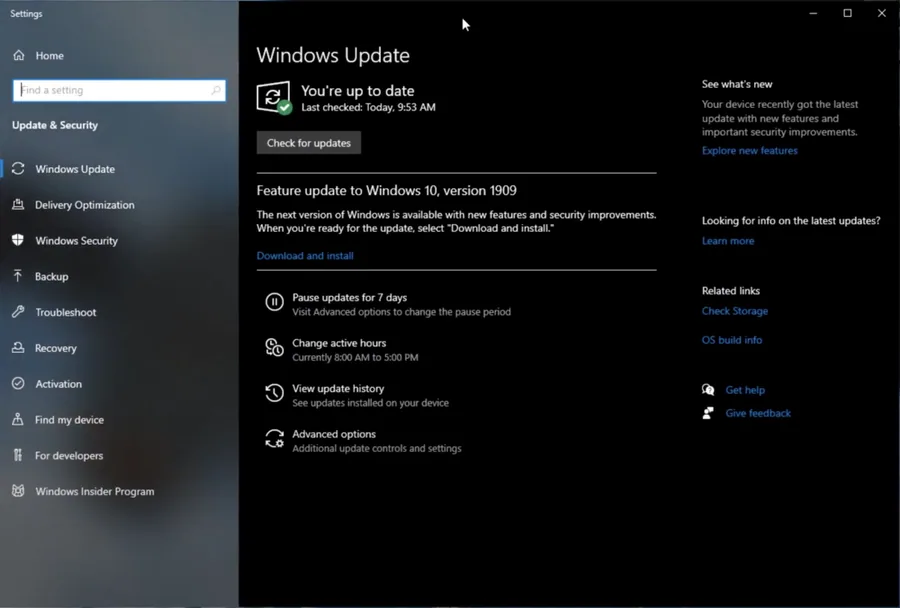Click the Delivery Optimization sidebar icon
This screenshot has width=900, height=608.
pyautogui.click(x=18, y=204)
